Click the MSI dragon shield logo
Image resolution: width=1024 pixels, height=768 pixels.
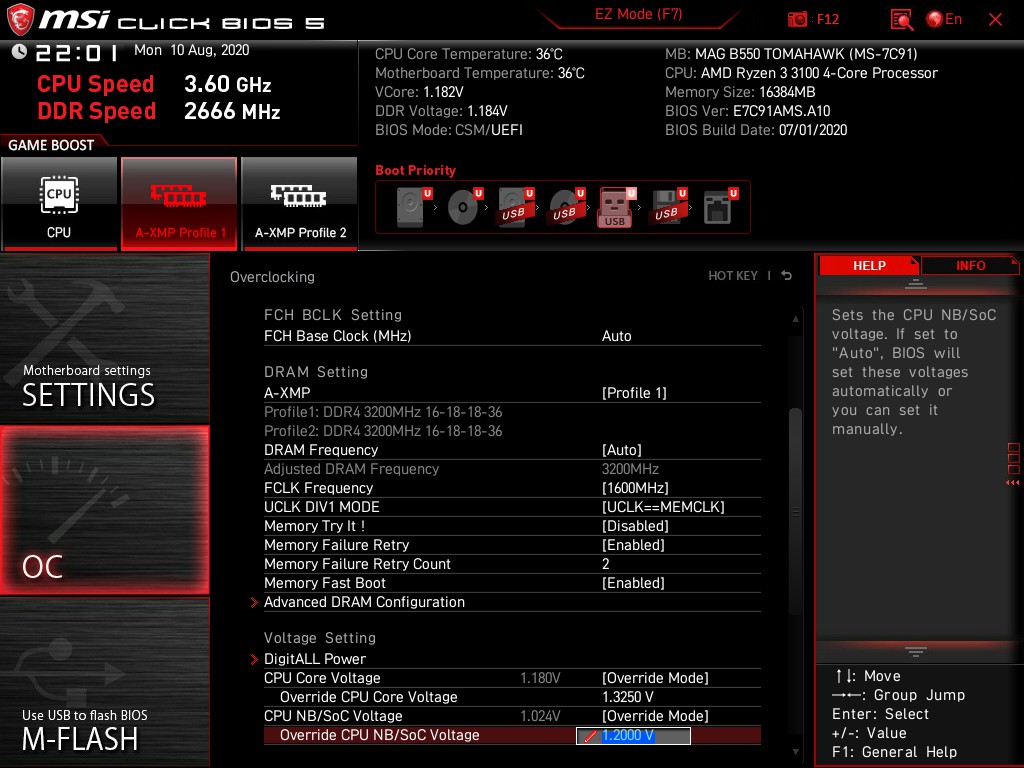click(20, 20)
